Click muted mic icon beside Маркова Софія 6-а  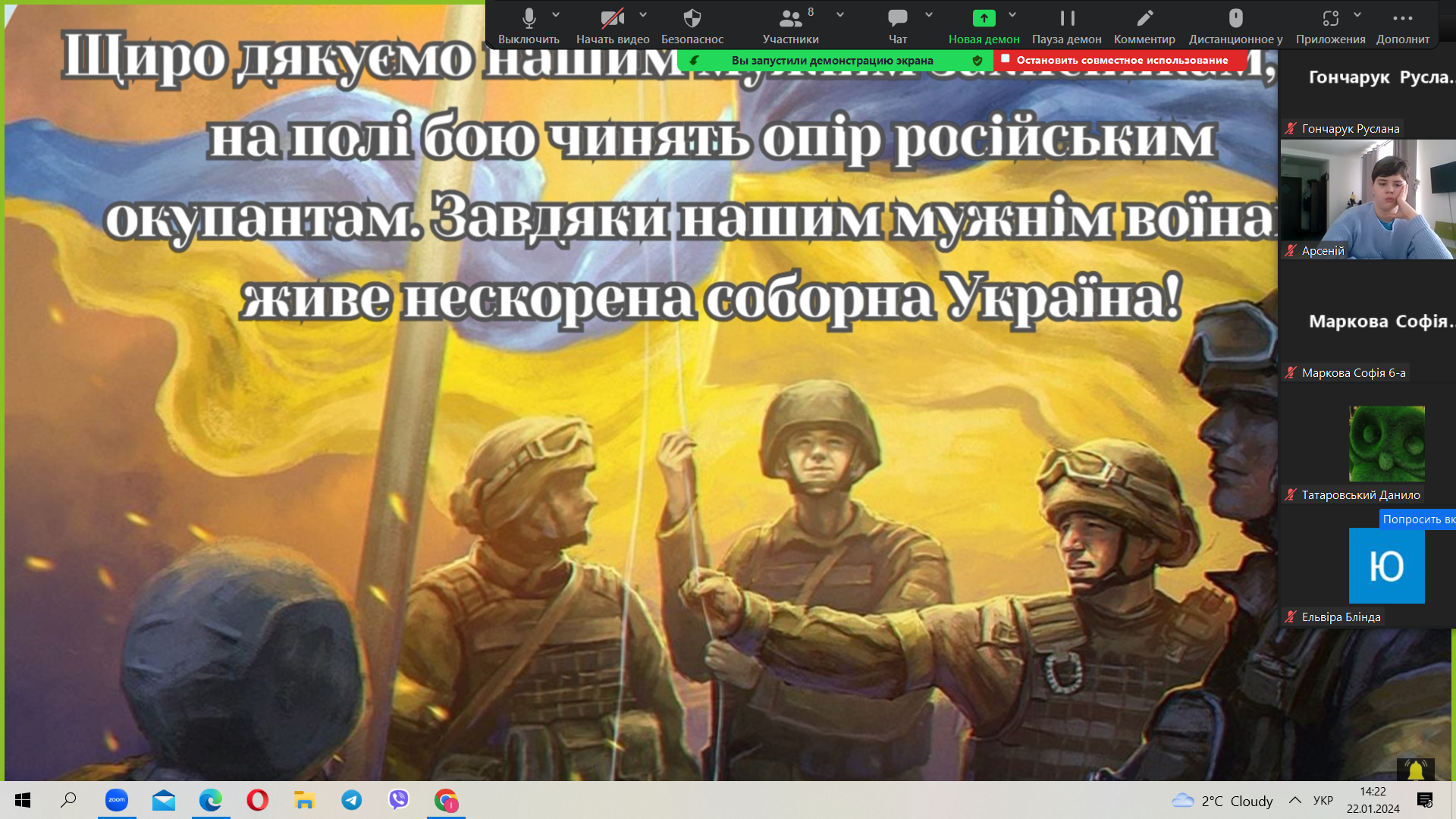(x=1291, y=372)
